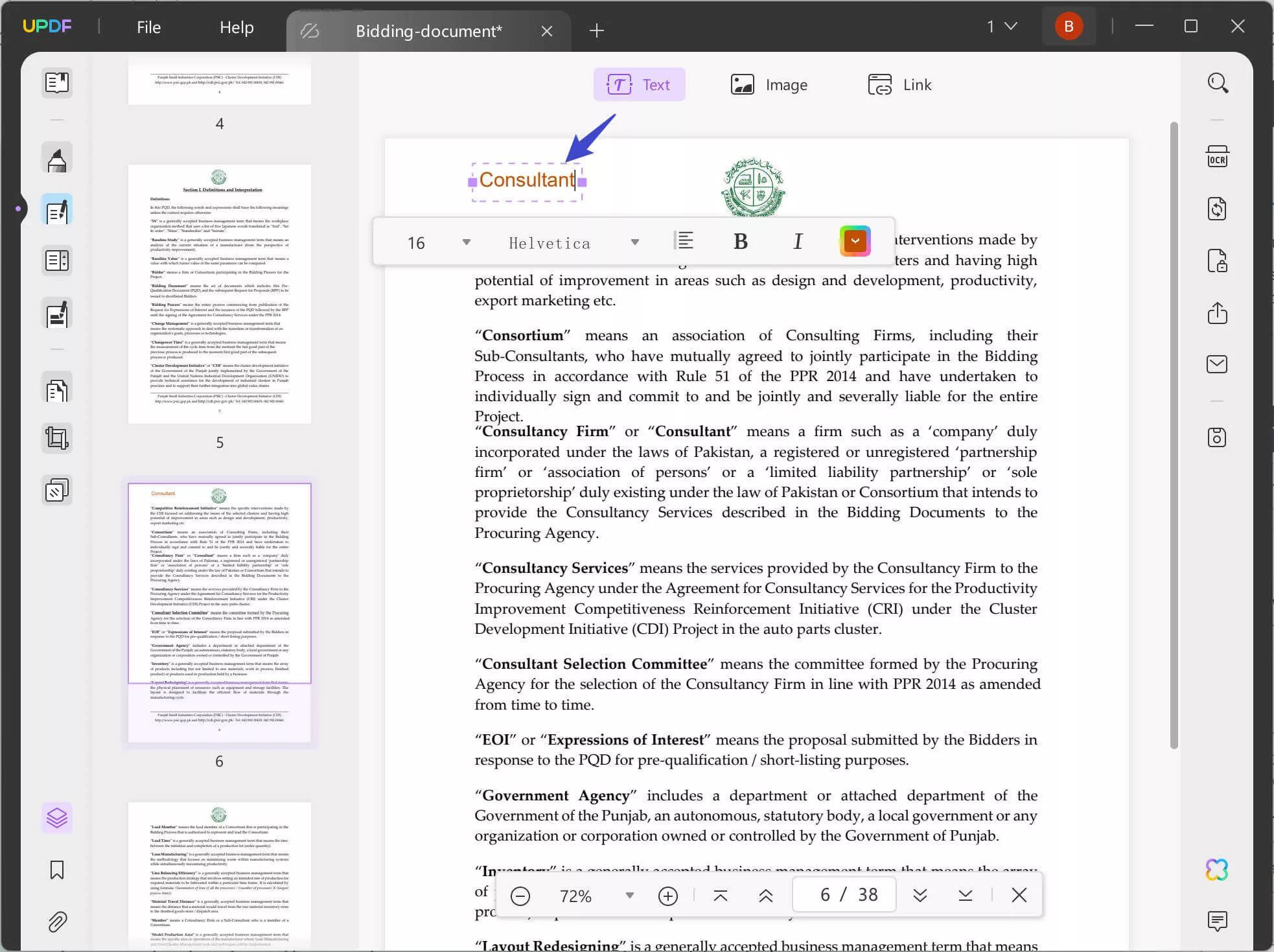The image size is (1274, 952).
Task: Select the Text insertion tool
Action: (640, 84)
